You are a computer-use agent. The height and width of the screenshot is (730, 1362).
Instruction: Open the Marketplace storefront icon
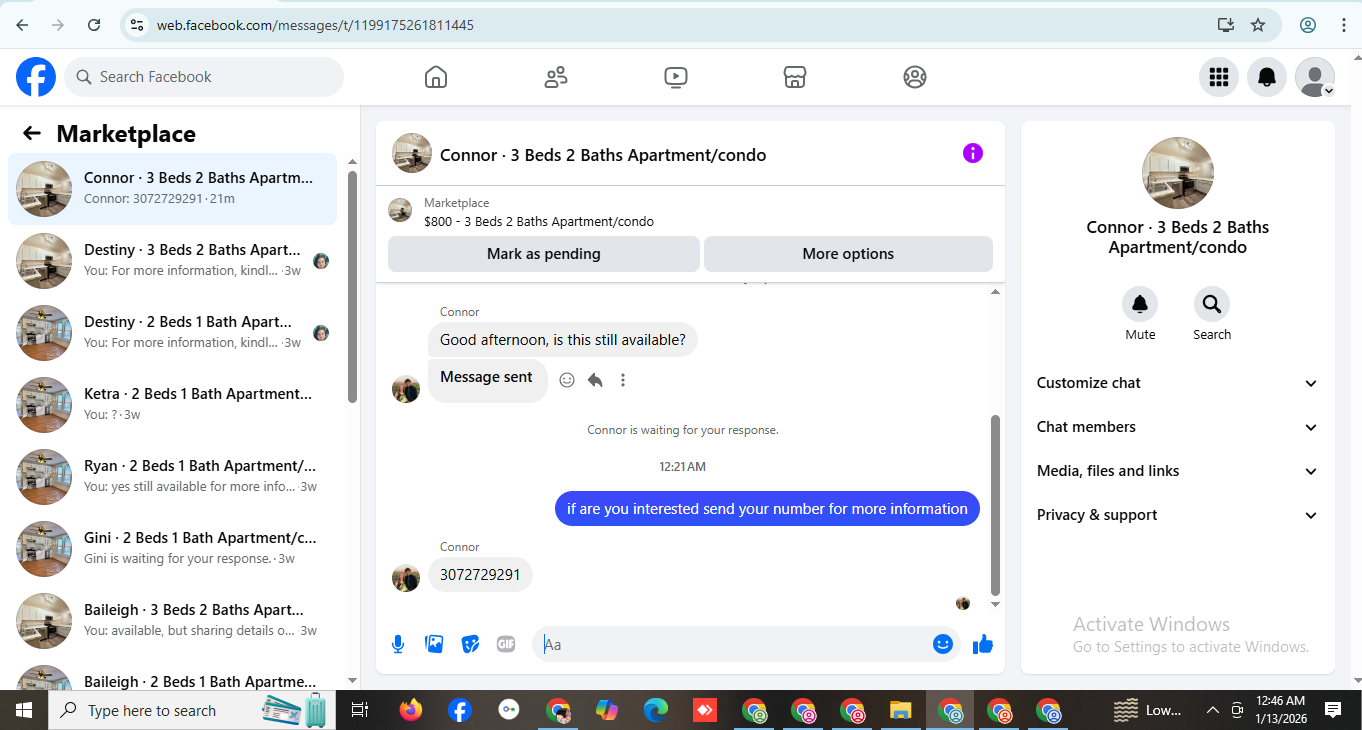pyautogui.click(x=795, y=77)
